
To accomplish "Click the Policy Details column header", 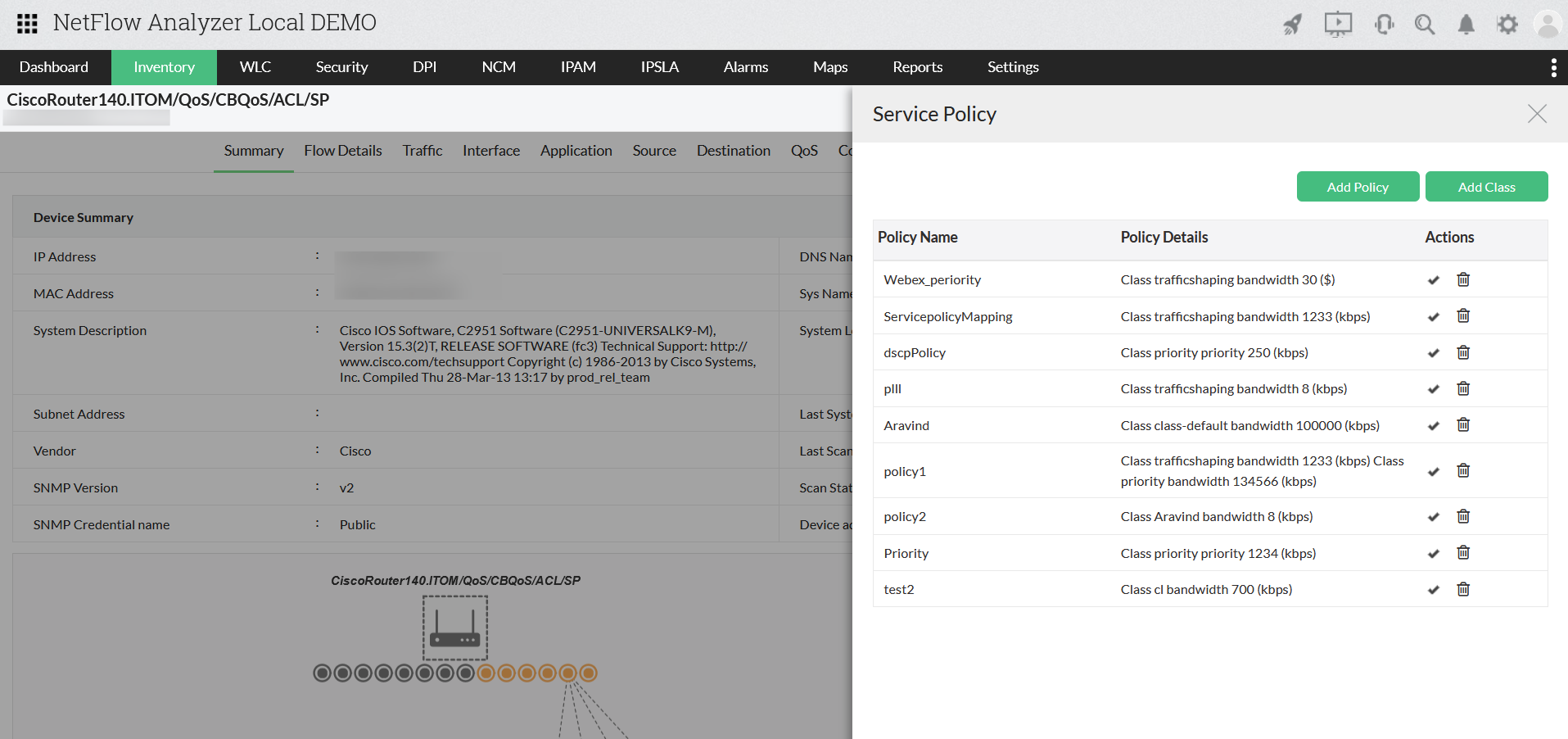I will tap(1164, 238).
